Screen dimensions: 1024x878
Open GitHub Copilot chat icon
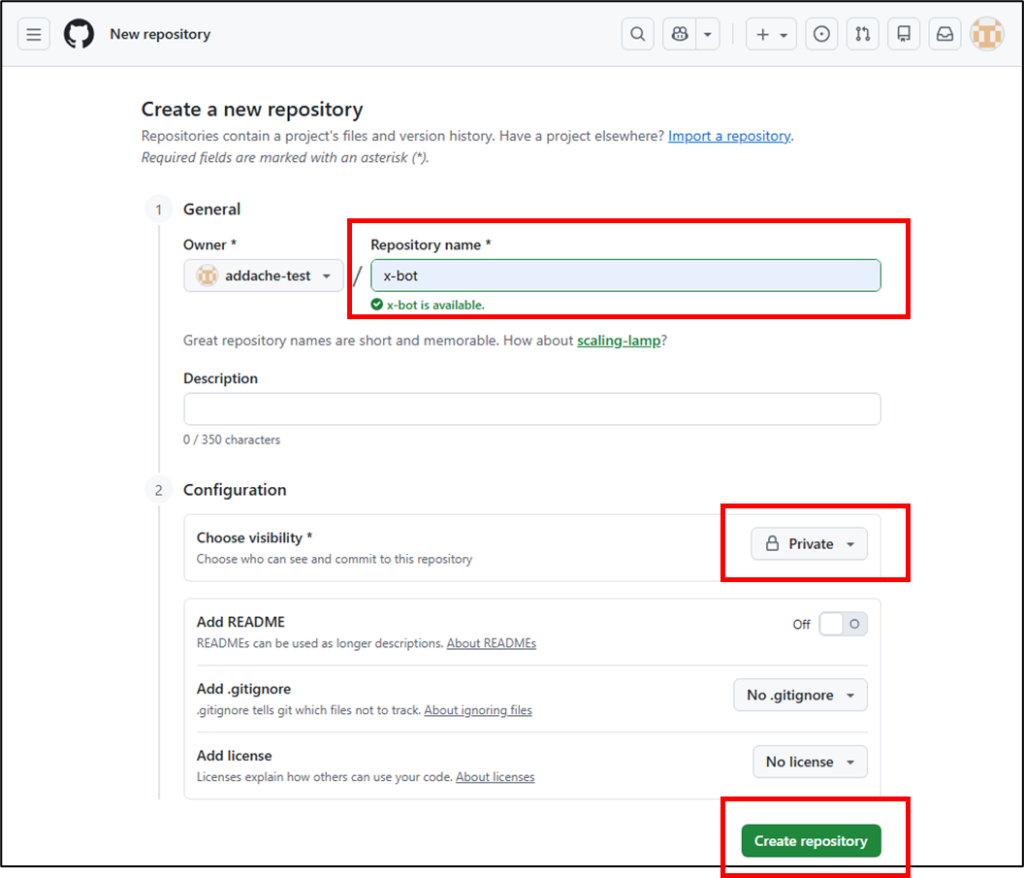pyautogui.click(x=681, y=34)
